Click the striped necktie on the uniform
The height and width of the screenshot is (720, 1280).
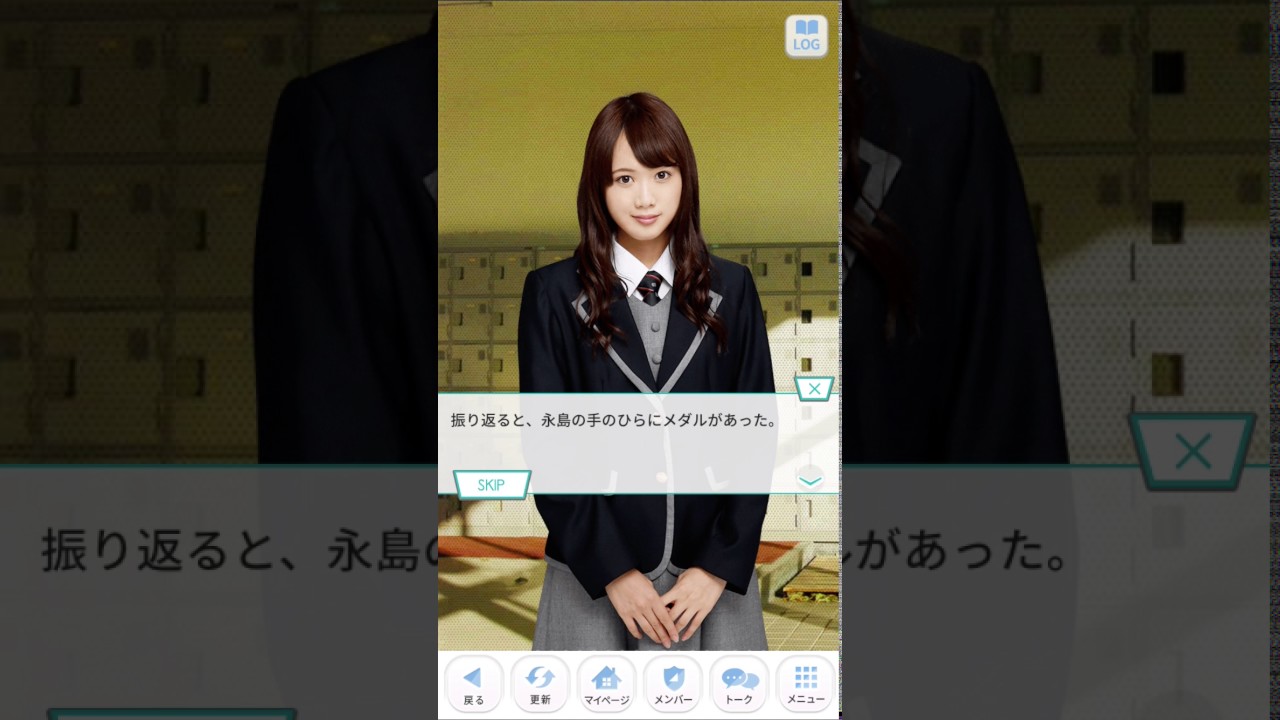click(650, 287)
